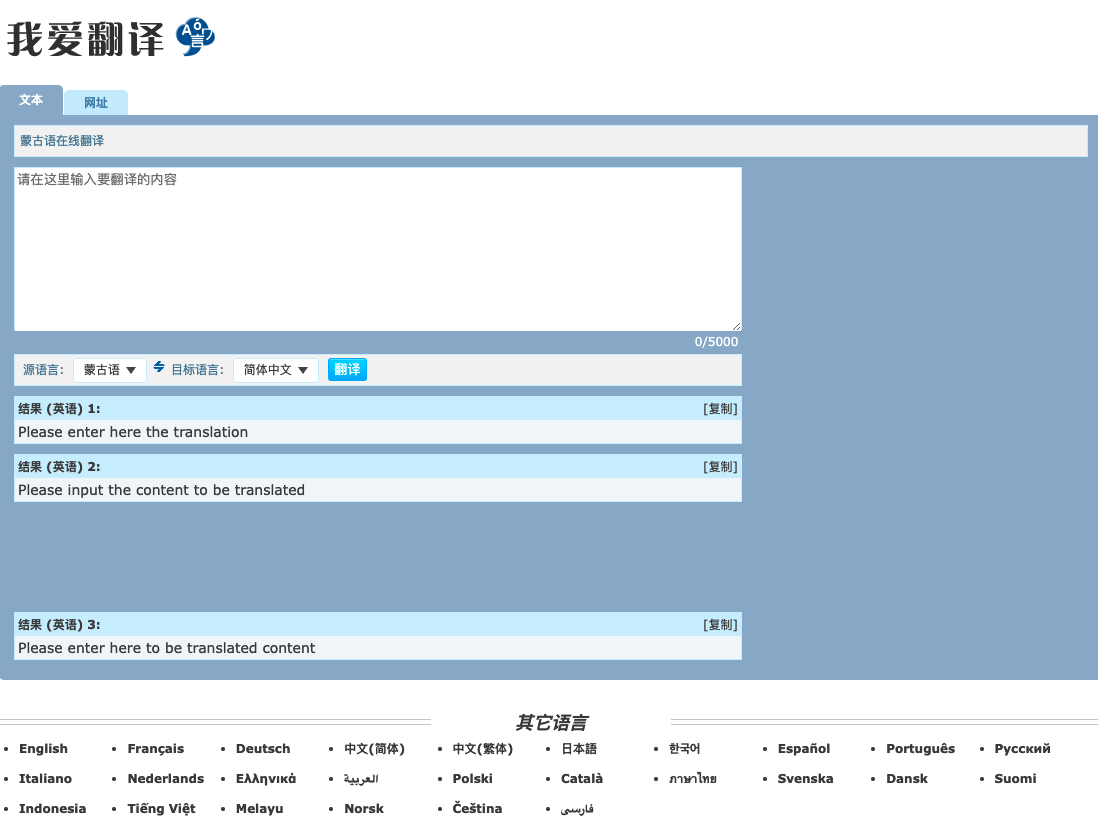Switch to the 网址 tab
The image size is (1098, 827).
click(96, 103)
